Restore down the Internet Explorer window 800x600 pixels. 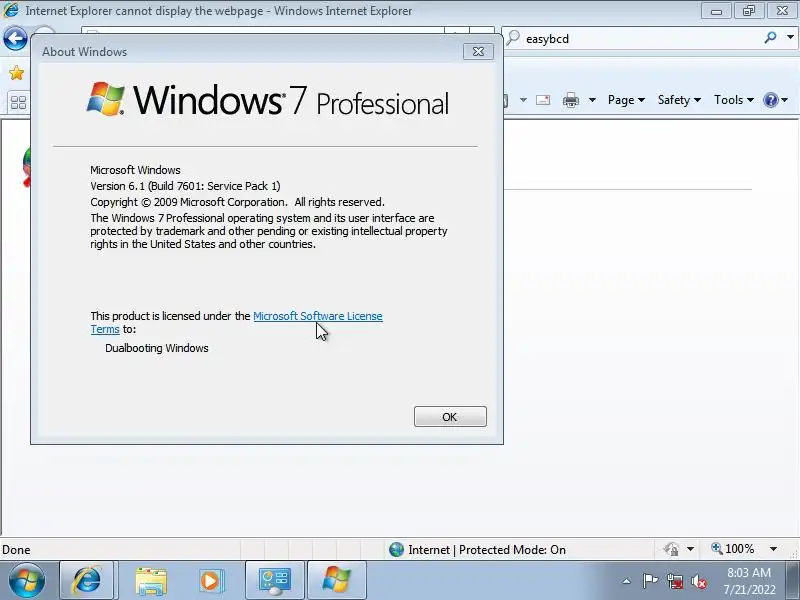tap(748, 11)
